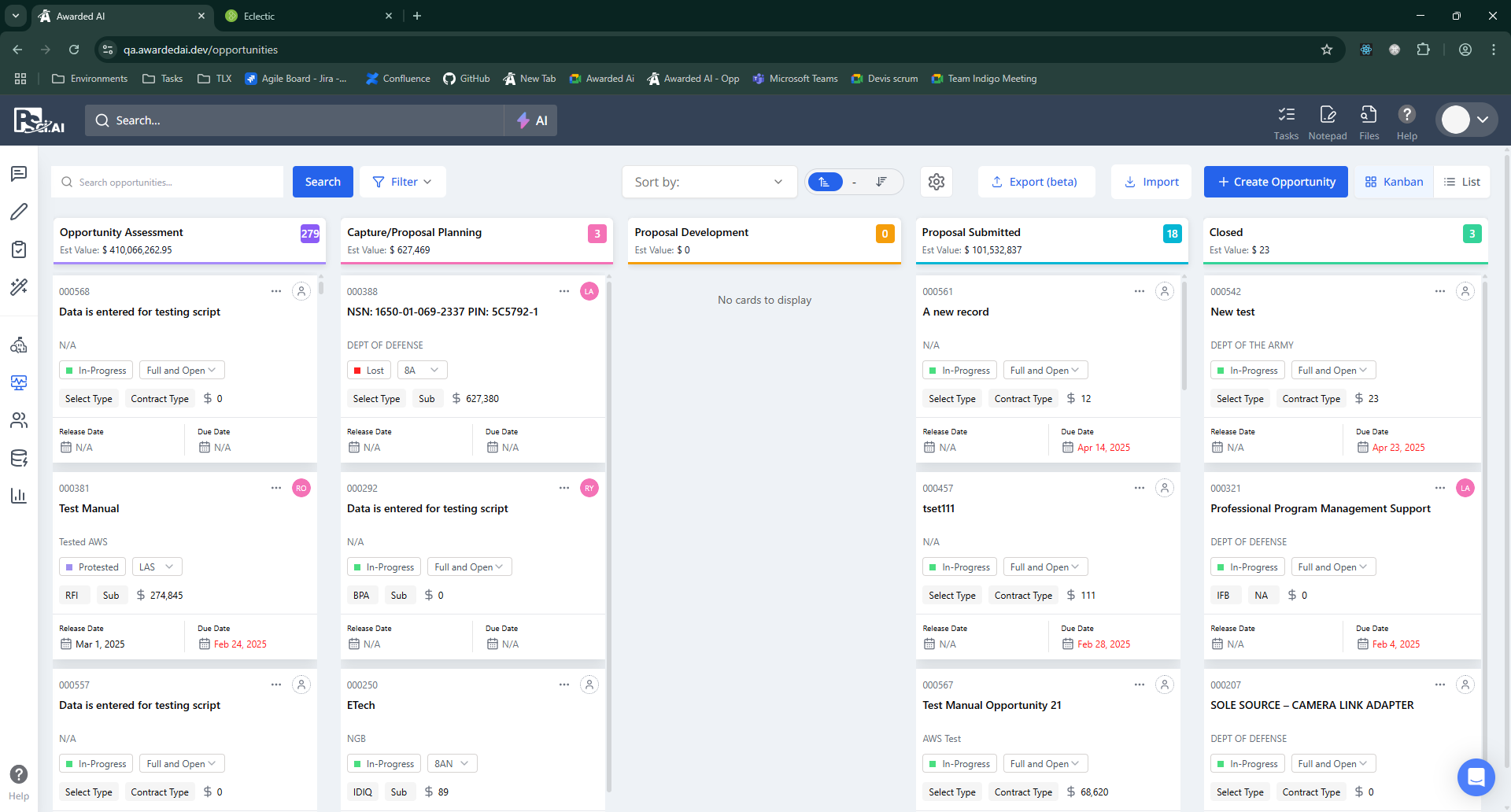Click the kanban settings gear icon
The height and width of the screenshot is (812, 1511).
click(936, 182)
